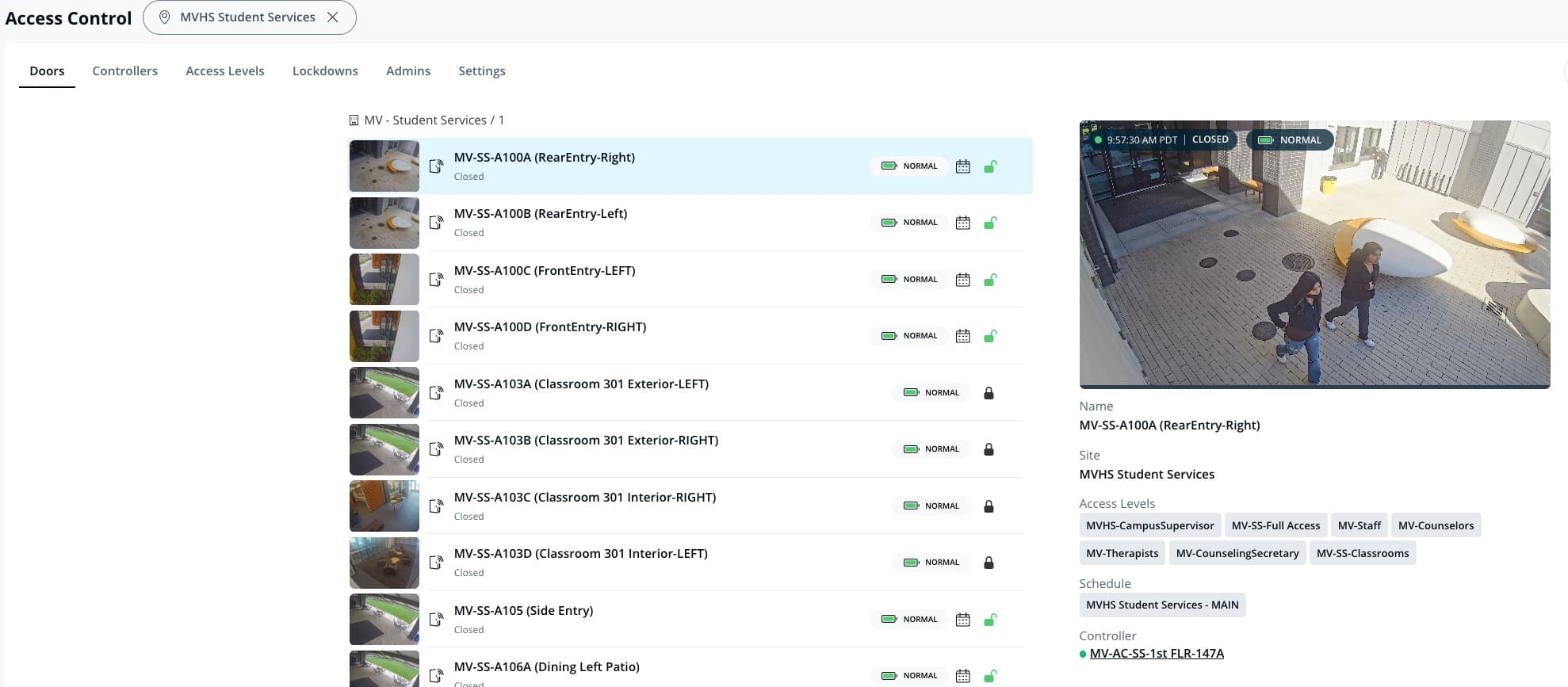Viewport: 1568px width, 687px height.
Task: Remove the MVHS Student Services site filter
Action: pyautogui.click(x=333, y=17)
